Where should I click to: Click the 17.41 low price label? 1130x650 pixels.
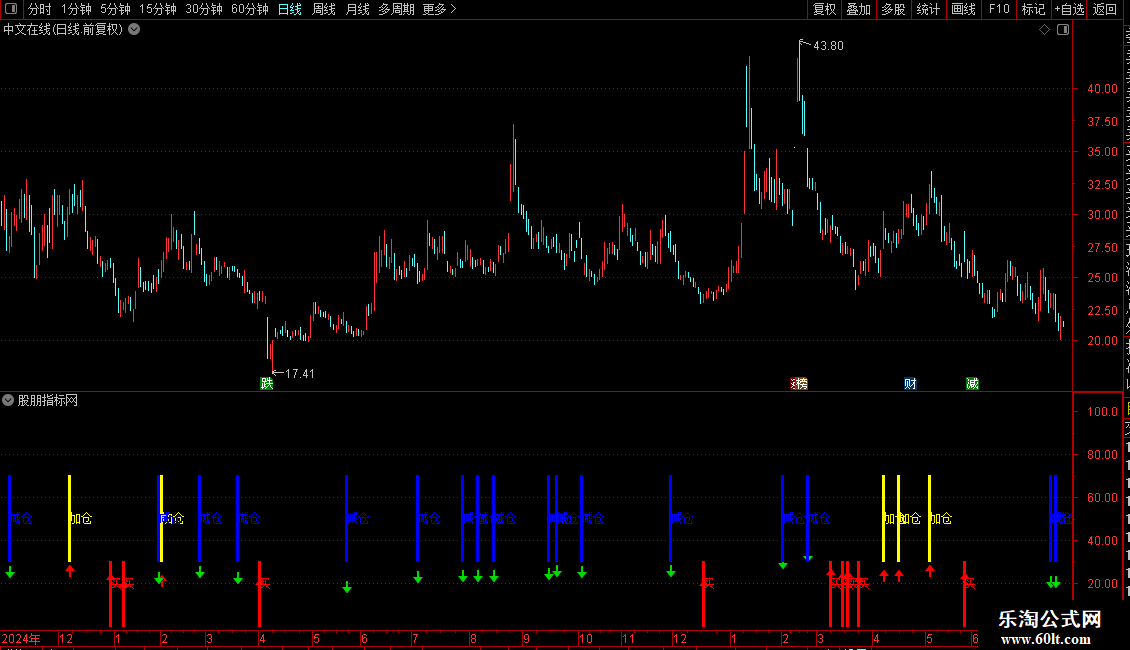tap(300, 373)
